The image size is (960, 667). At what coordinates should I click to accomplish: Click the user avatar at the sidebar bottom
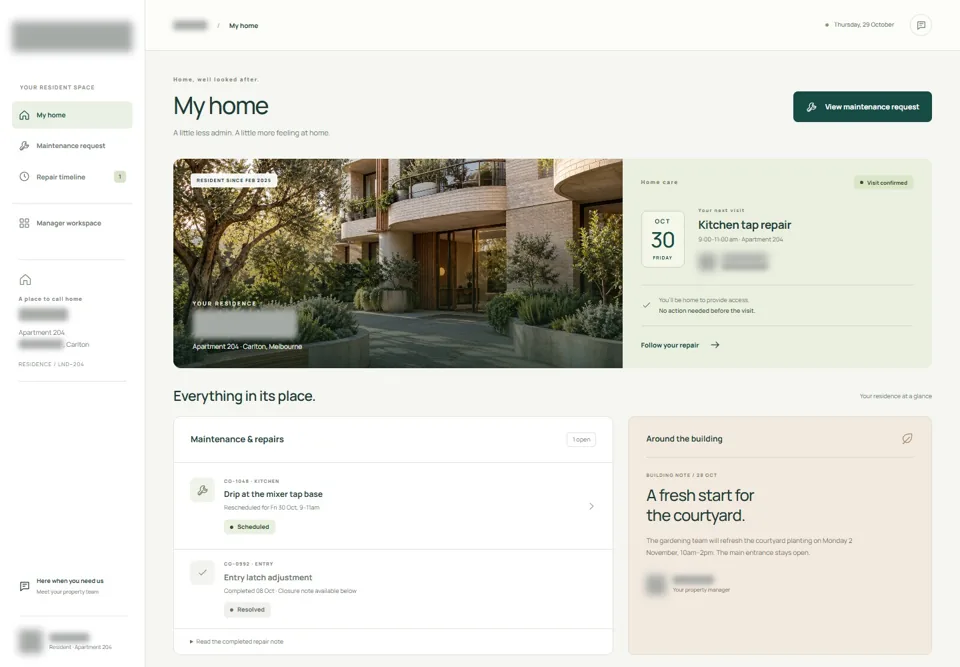click(30, 641)
